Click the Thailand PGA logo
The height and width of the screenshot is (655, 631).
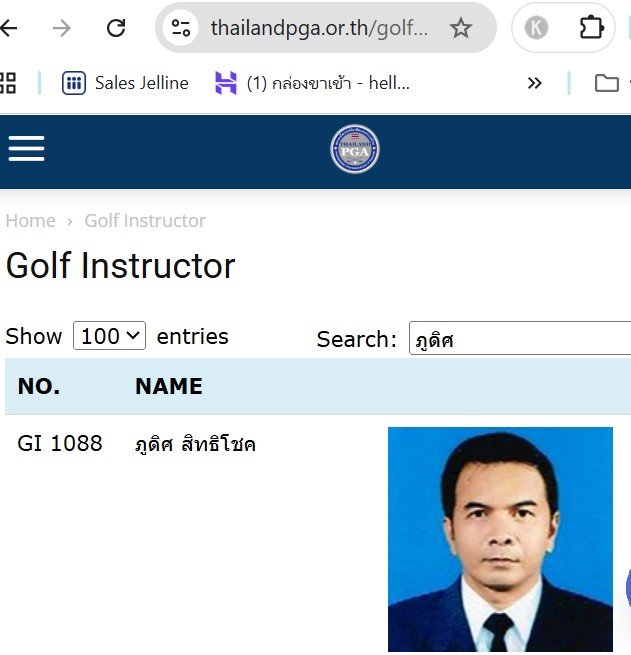(355, 149)
